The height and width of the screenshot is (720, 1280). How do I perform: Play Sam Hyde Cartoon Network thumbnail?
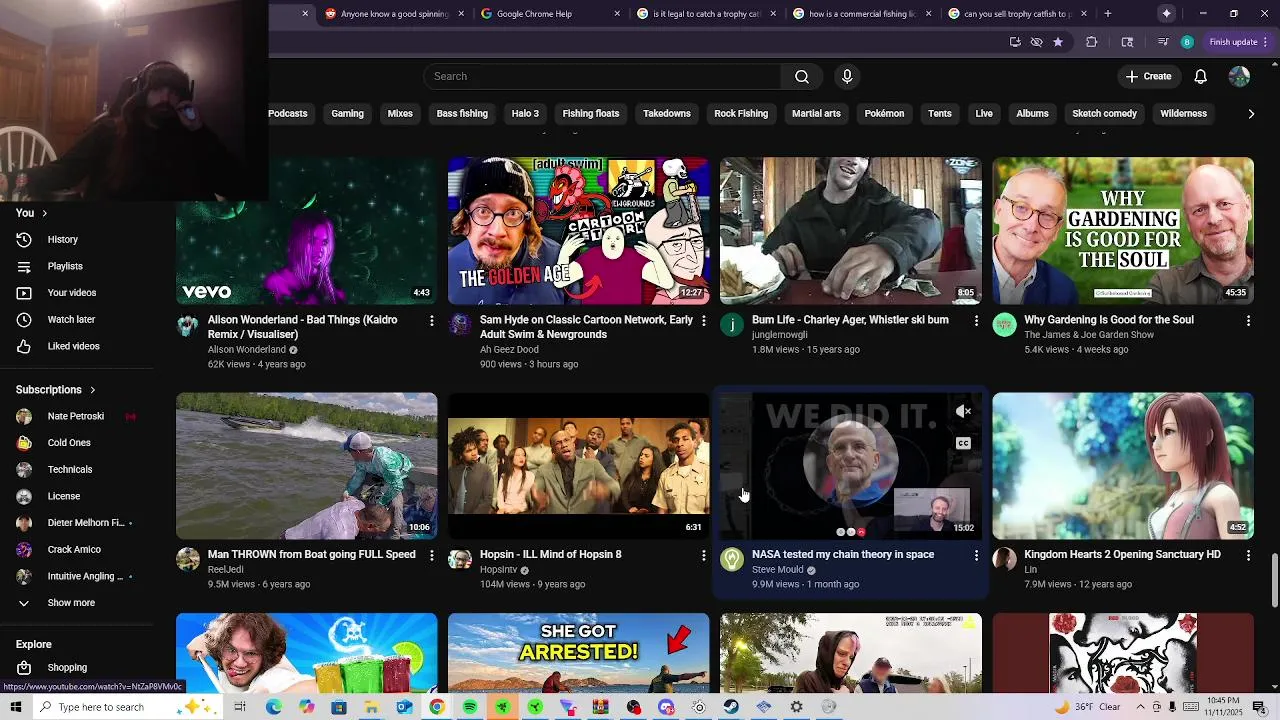coord(579,231)
